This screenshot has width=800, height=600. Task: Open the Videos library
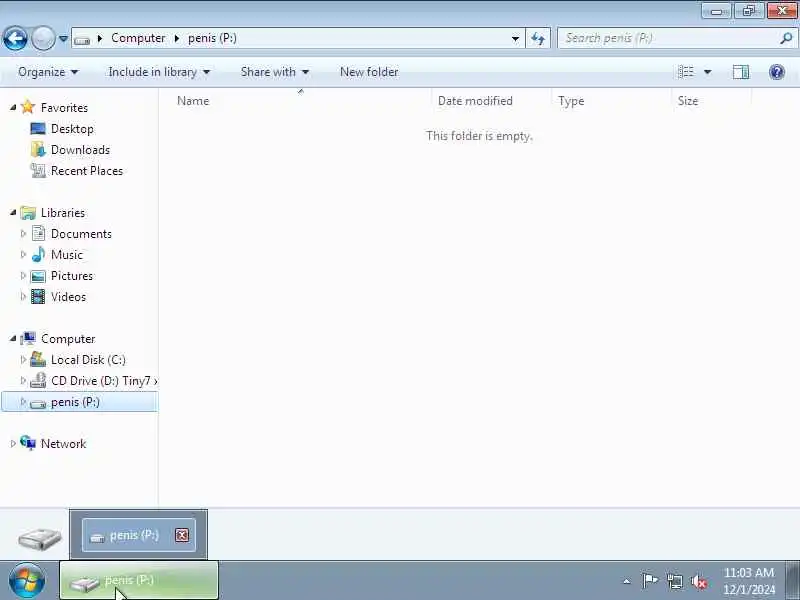[x=68, y=296]
